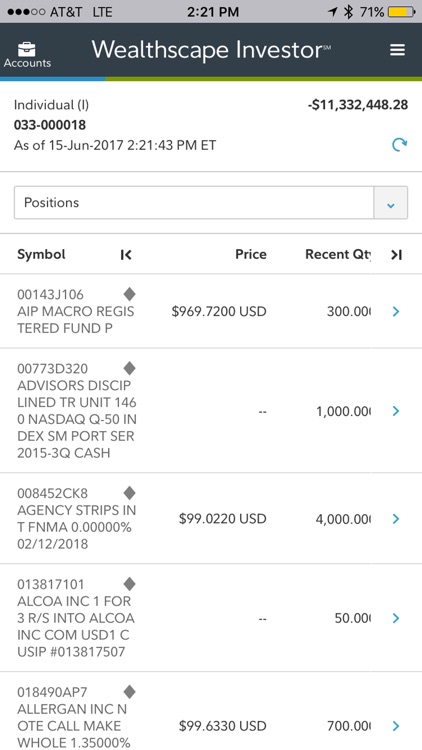Screen dimensions: 422x750
Task: Select the 4,000.00 quantity value
Action: pos(344,518)
